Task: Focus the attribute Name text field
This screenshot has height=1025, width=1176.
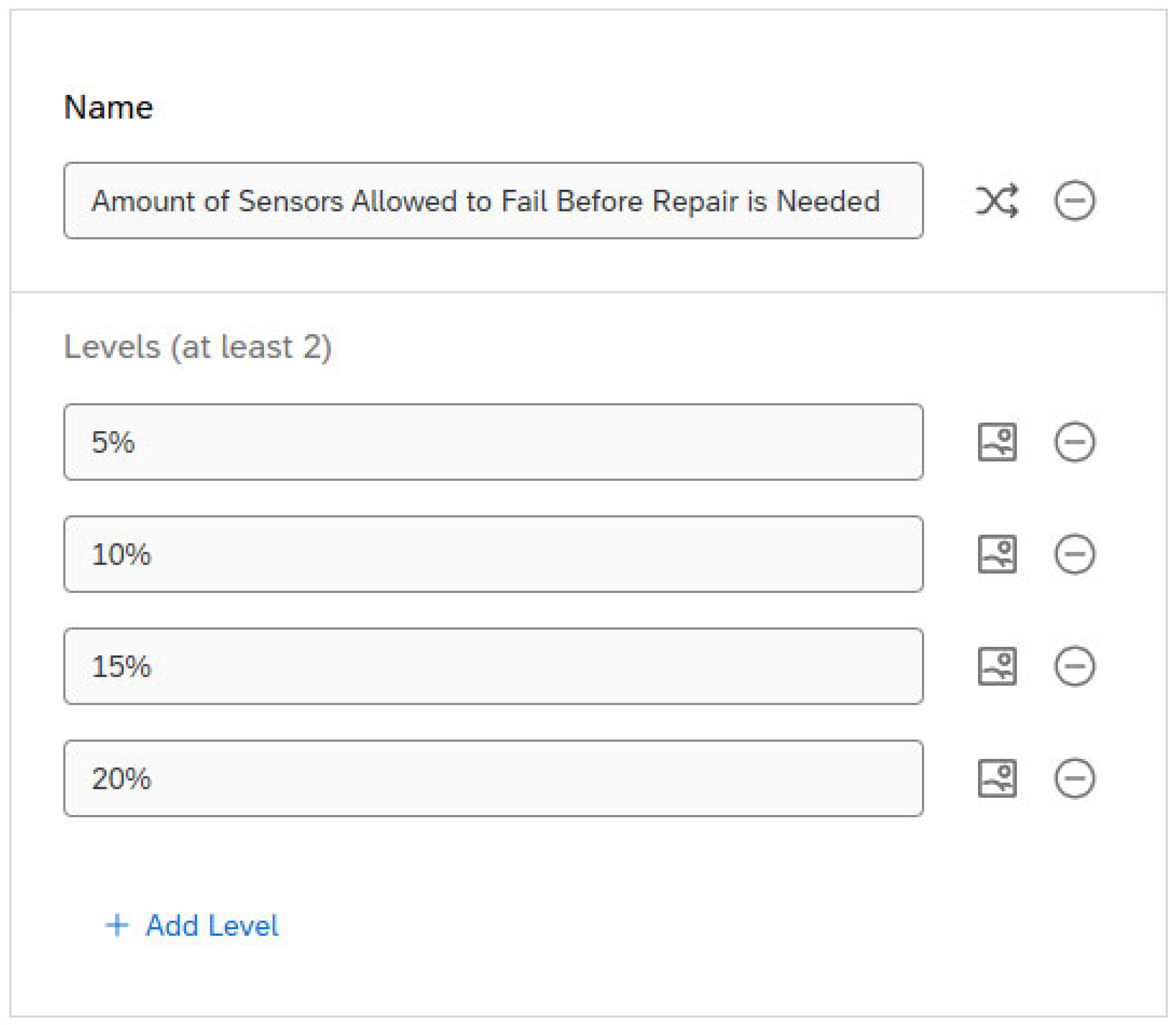Action: 493,201
